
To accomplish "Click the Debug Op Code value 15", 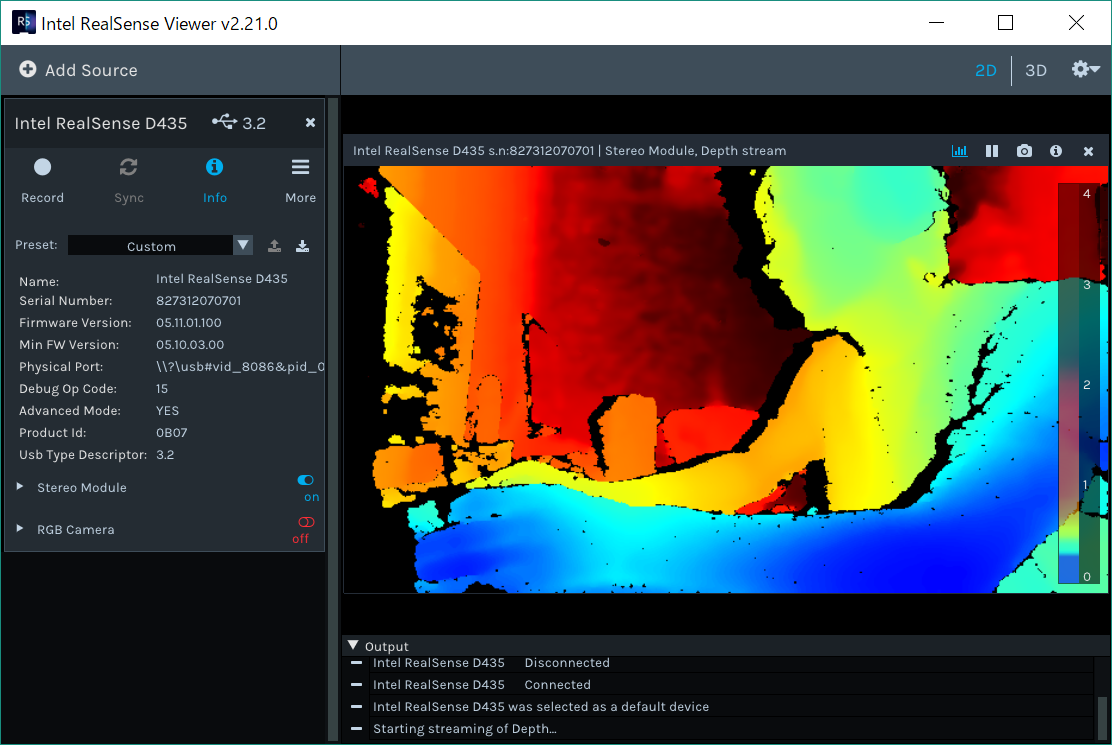I will 162,388.
